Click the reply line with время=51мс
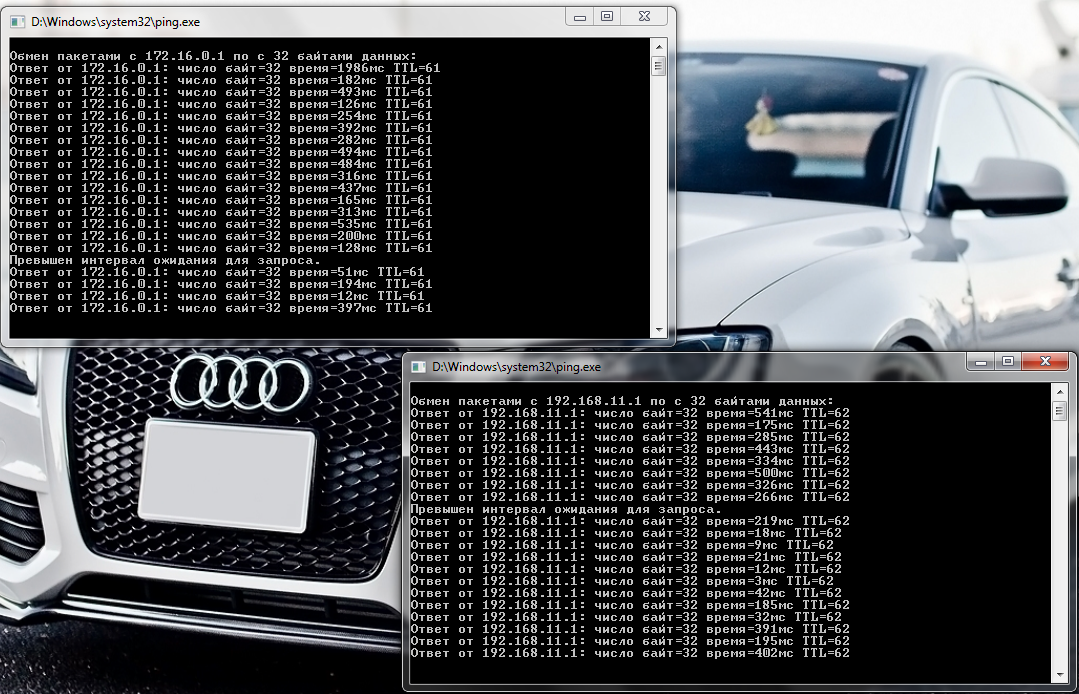This screenshot has height=694, width=1079. pyautogui.click(x=217, y=272)
